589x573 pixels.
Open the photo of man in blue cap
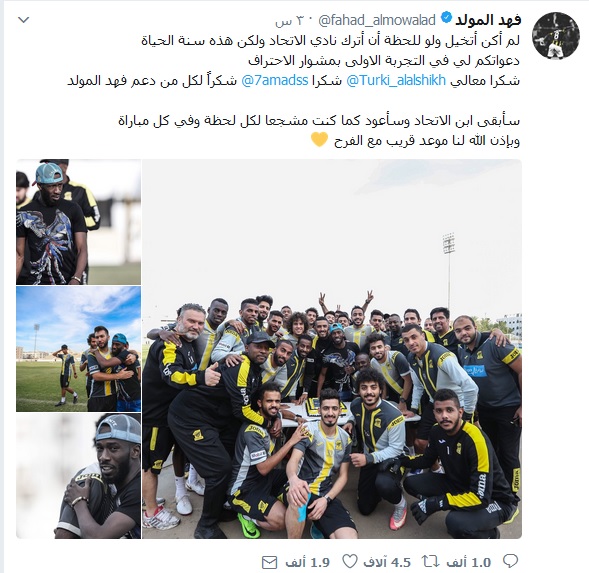[79, 222]
